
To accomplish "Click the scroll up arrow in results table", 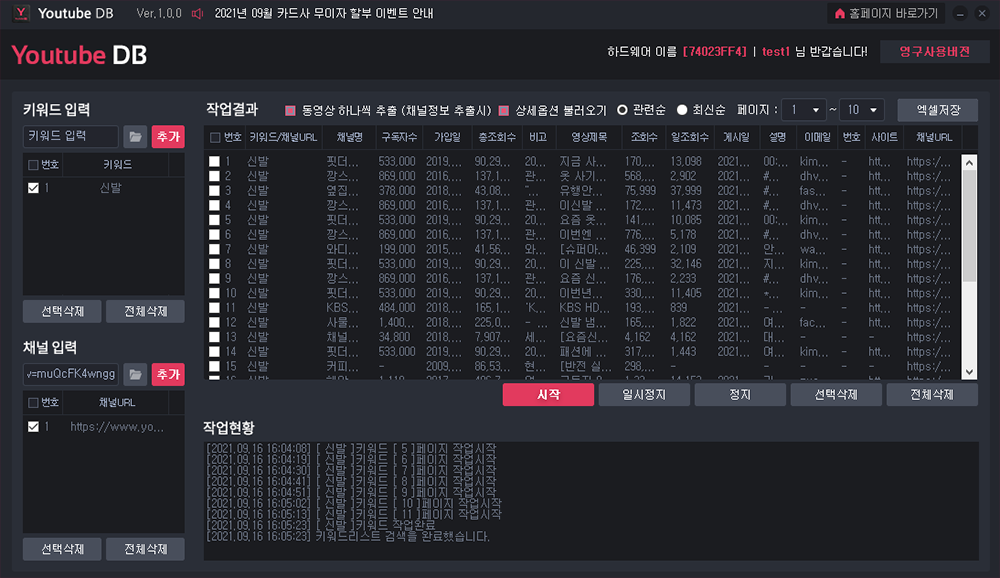I will click(x=968, y=161).
